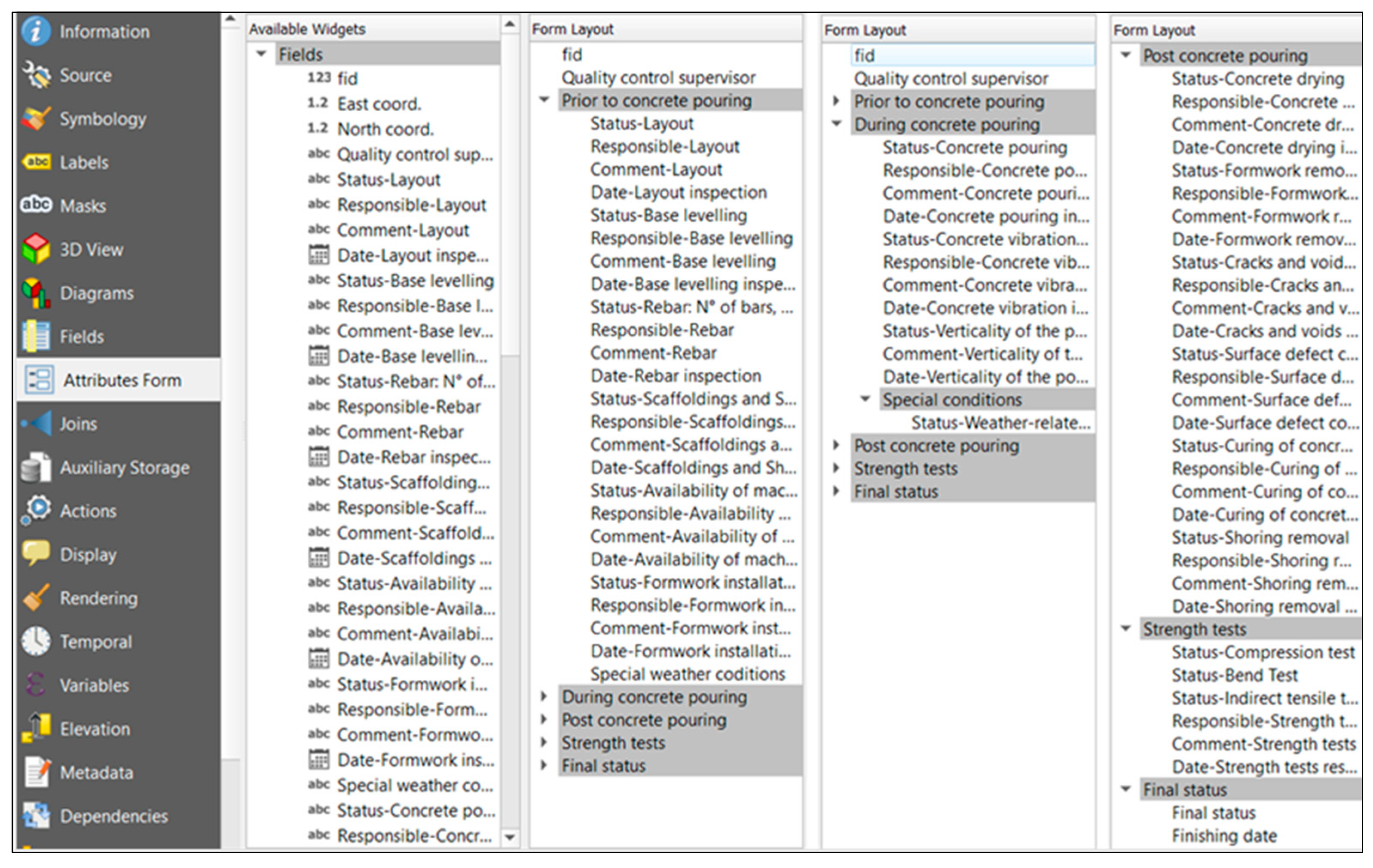The image size is (1373, 868).
Task: Collapse Strength tests in third Form Layout
Action: point(1126,629)
